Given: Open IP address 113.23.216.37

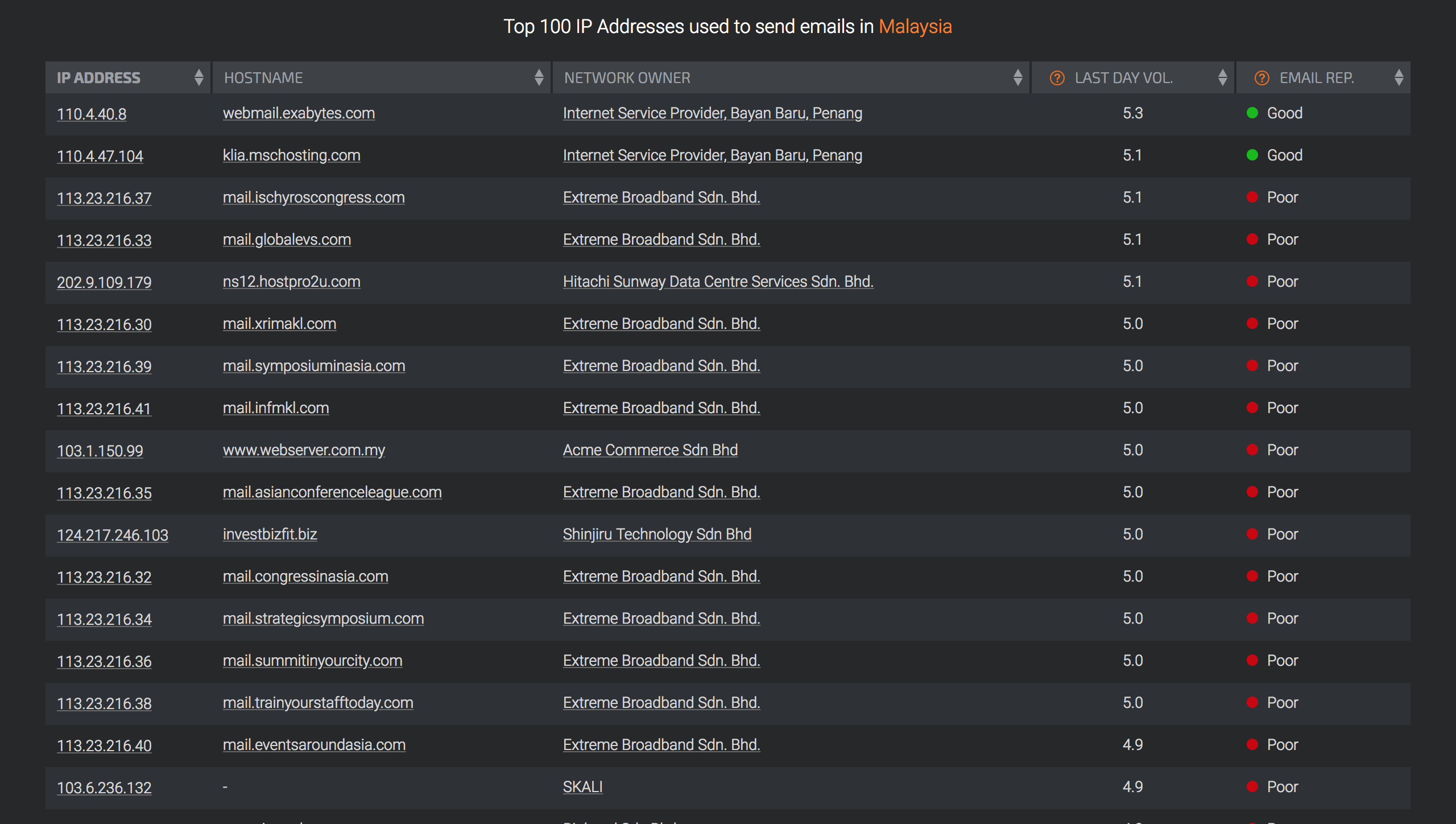Looking at the screenshot, I should click(104, 198).
